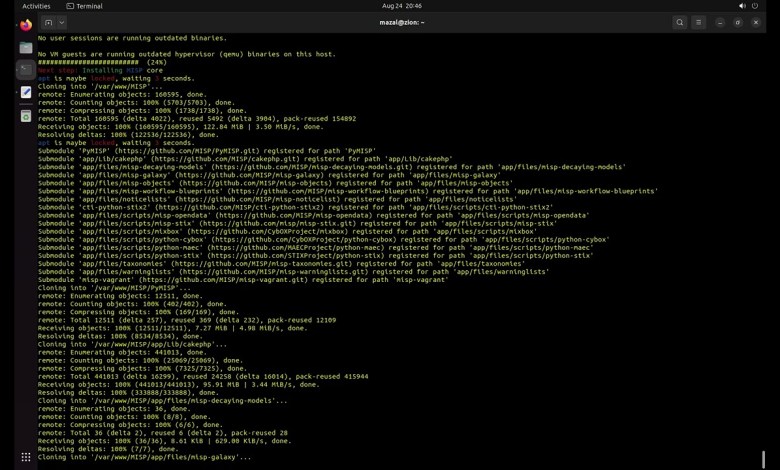The image size is (780, 470).
Task: Click "Resolving deltas: 100% (122536/122536)" line
Action: pyautogui.click(x=128, y=135)
